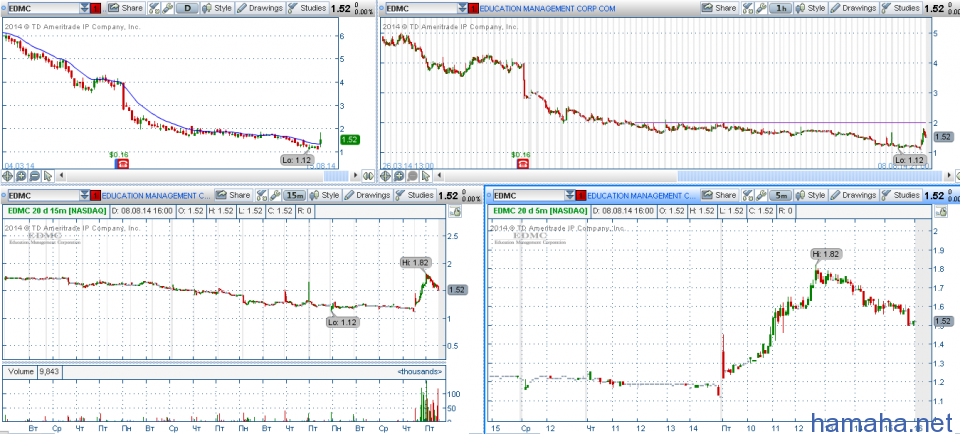Click right scroll arrow below daily chart
The width and height of the screenshot is (960, 434).
pos(354,176)
